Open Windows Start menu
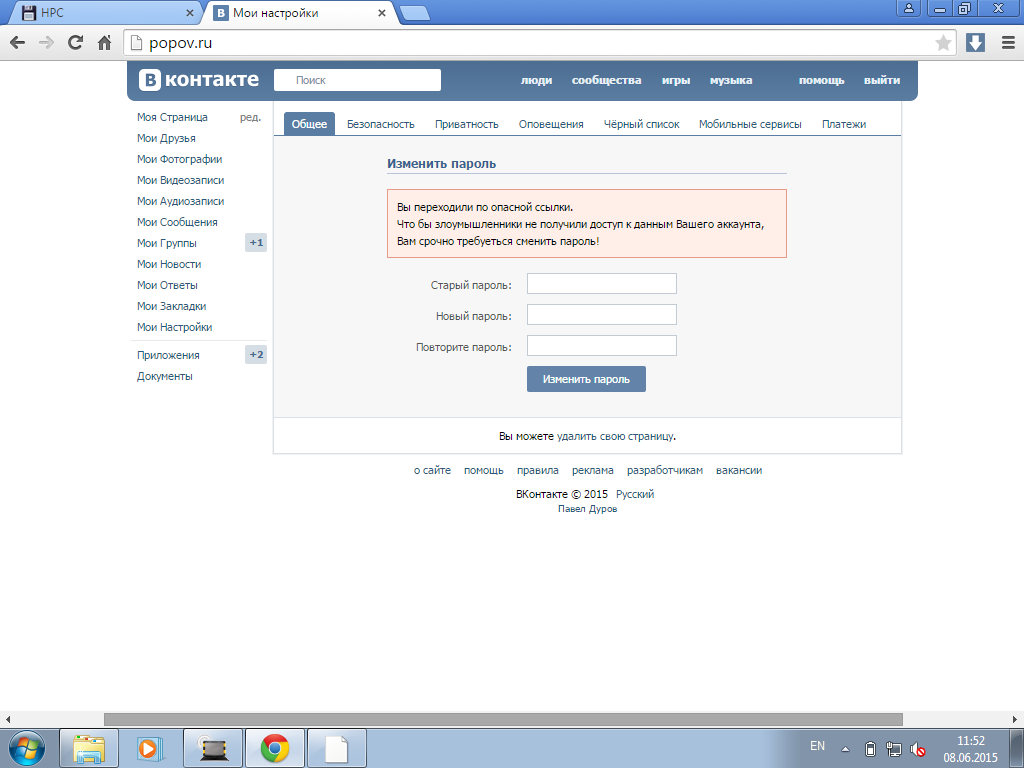This screenshot has width=1024, height=768. coord(27,747)
